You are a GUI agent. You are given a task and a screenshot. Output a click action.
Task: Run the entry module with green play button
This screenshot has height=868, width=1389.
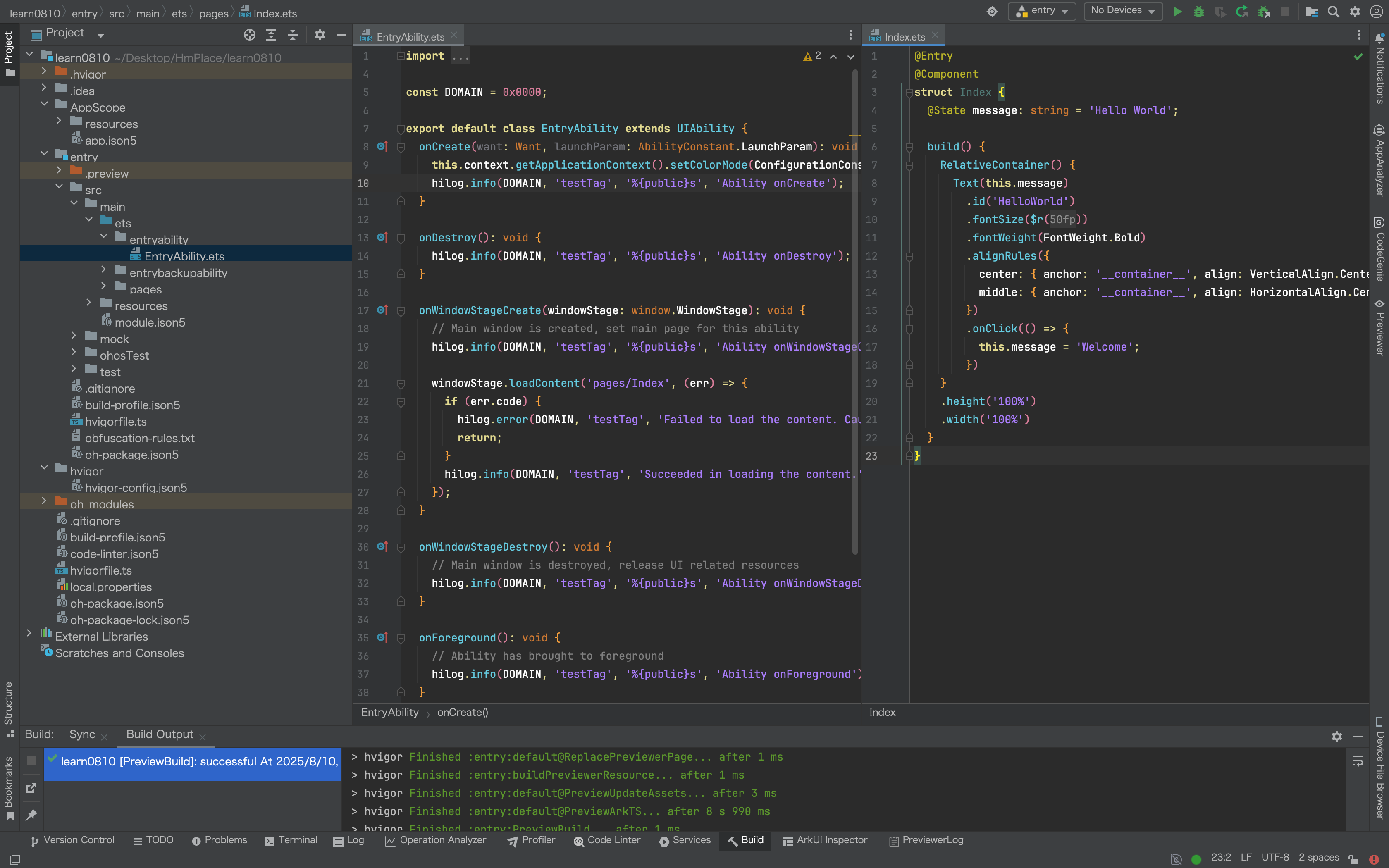[x=1177, y=12]
